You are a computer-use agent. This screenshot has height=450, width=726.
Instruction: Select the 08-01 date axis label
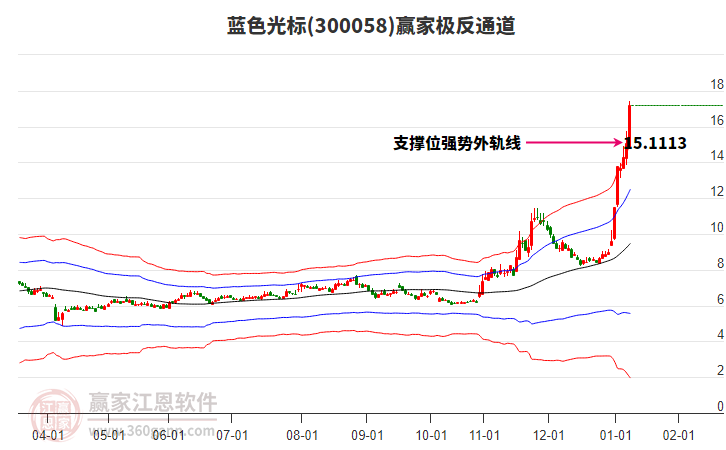point(302,436)
